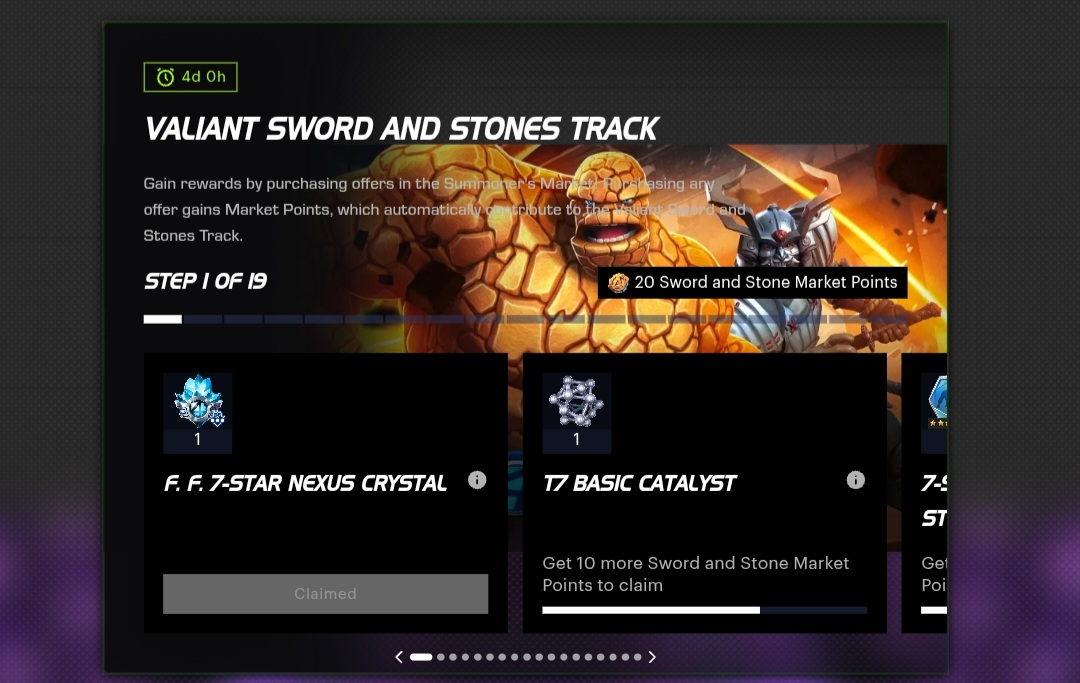Click the F.F. 7-Star Nexus Crystal icon

(x=198, y=402)
